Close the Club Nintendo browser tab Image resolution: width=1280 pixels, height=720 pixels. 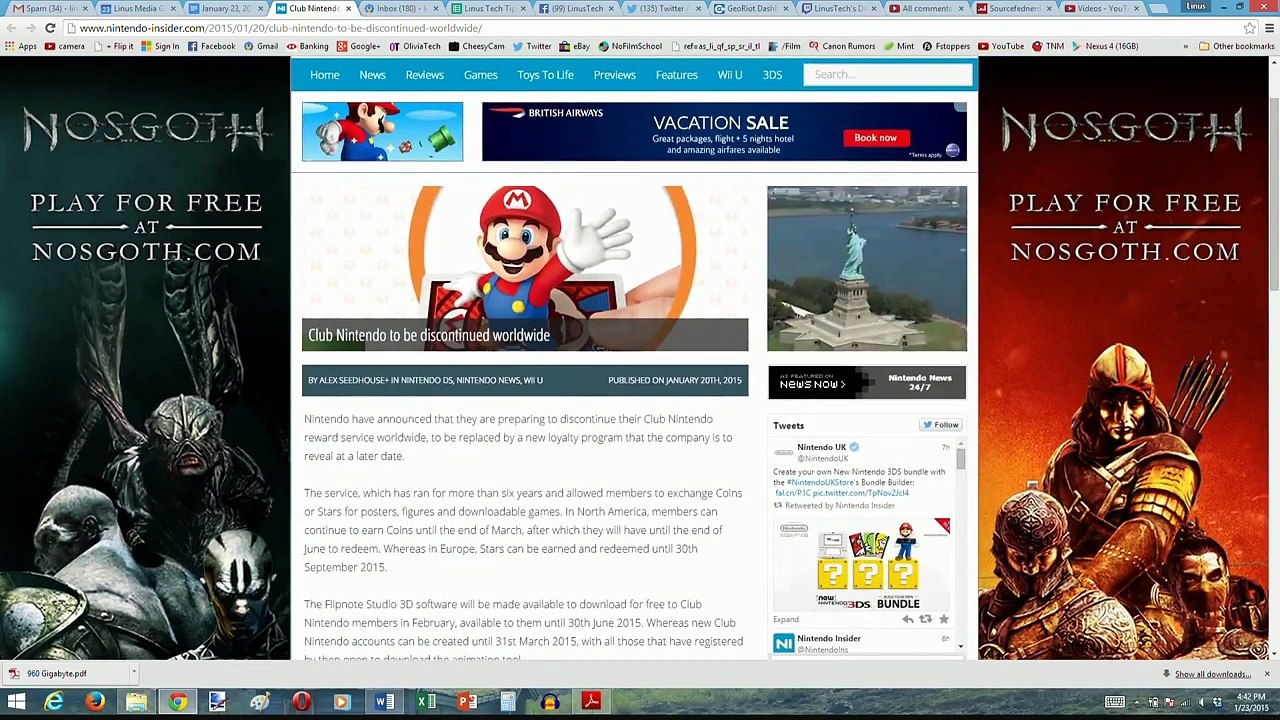tap(348, 9)
